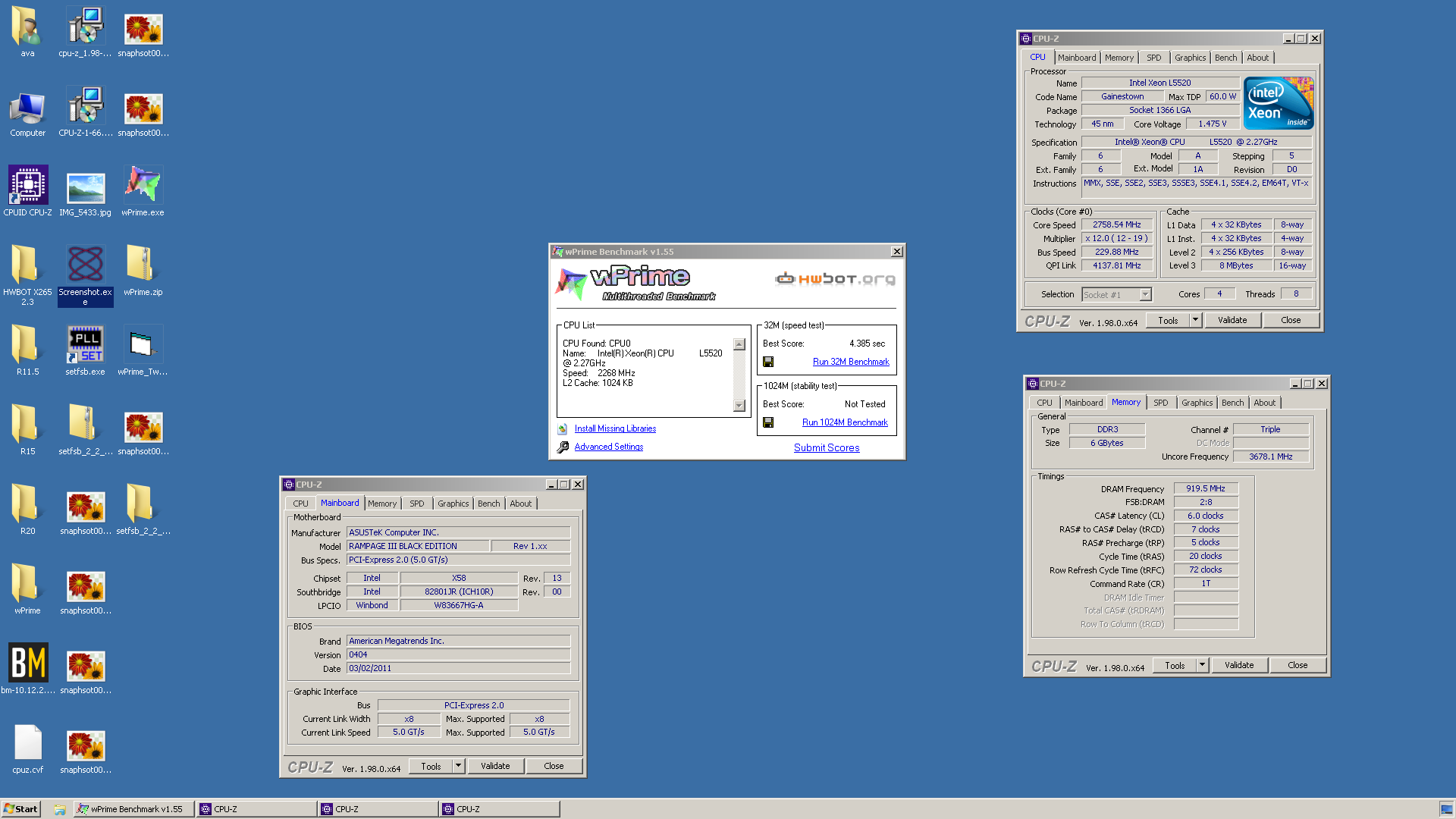Click Validate in CPU tab window

(1232, 320)
